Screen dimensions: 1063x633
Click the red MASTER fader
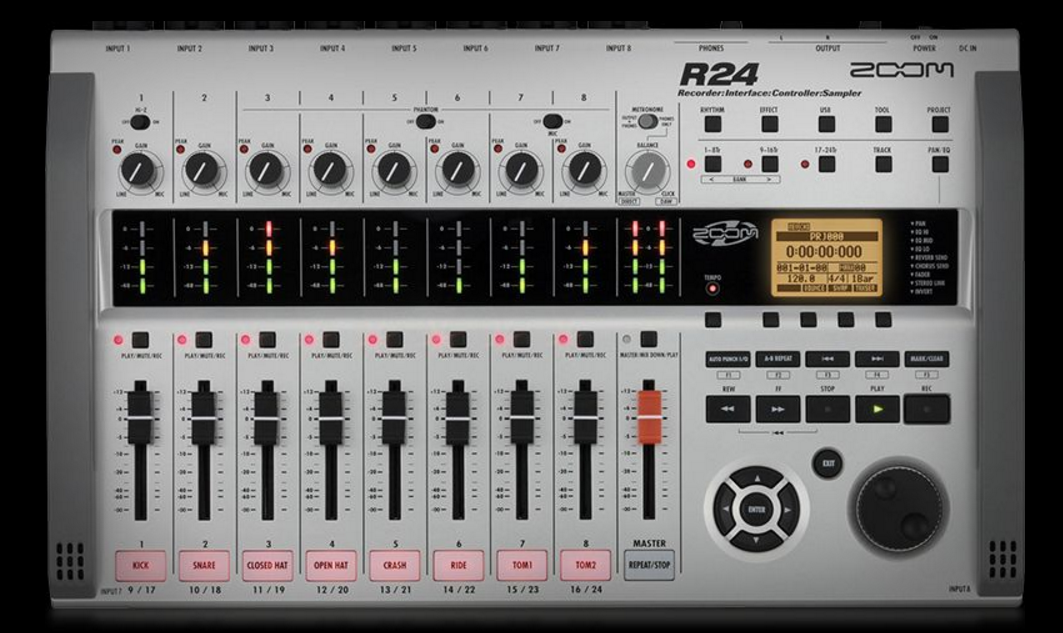click(x=649, y=415)
